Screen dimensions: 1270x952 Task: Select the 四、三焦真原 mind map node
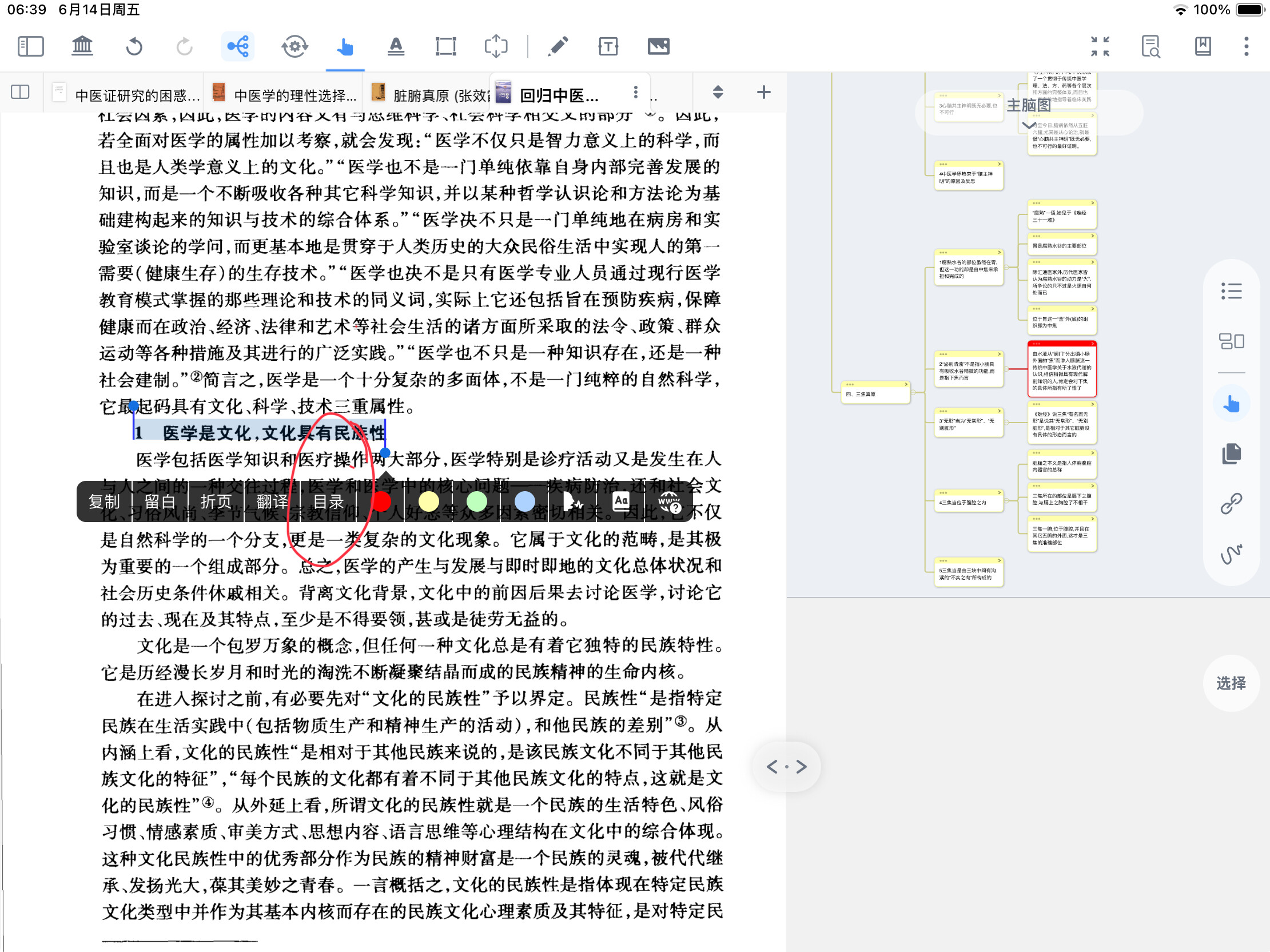tap(875, 393)
